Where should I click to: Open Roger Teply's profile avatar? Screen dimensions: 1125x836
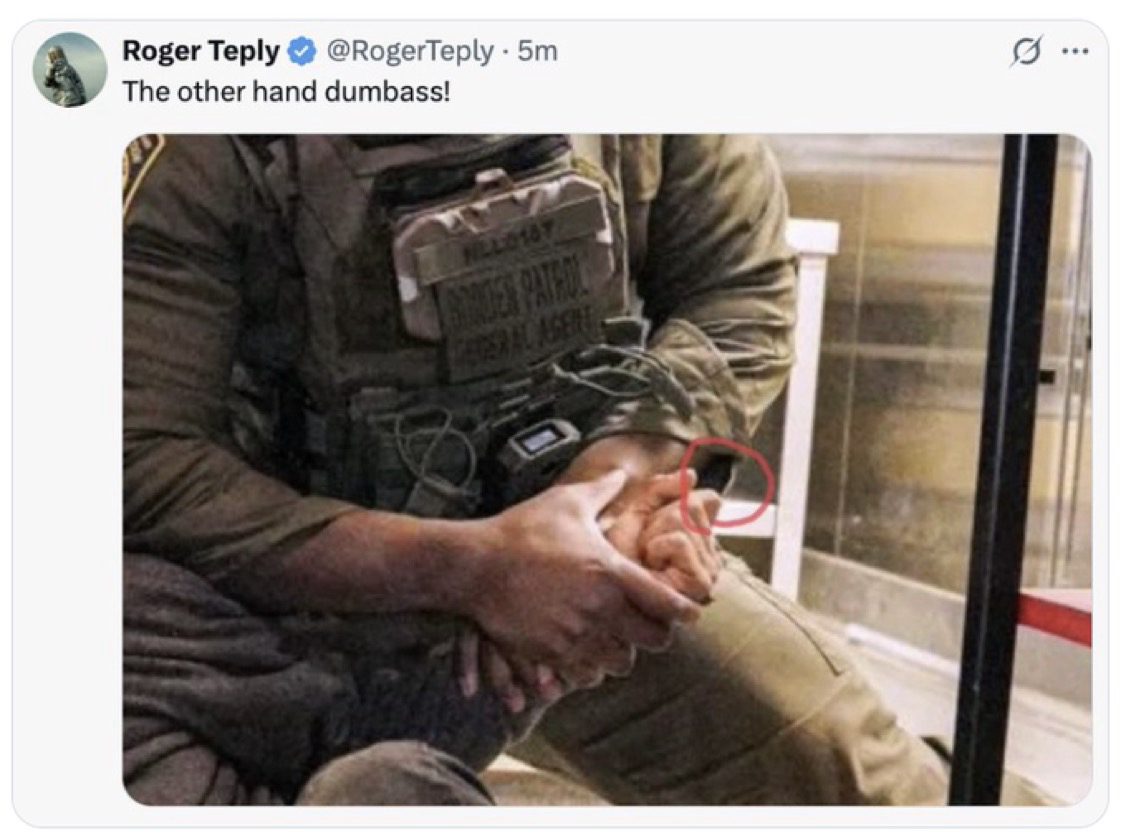[70, 69]
